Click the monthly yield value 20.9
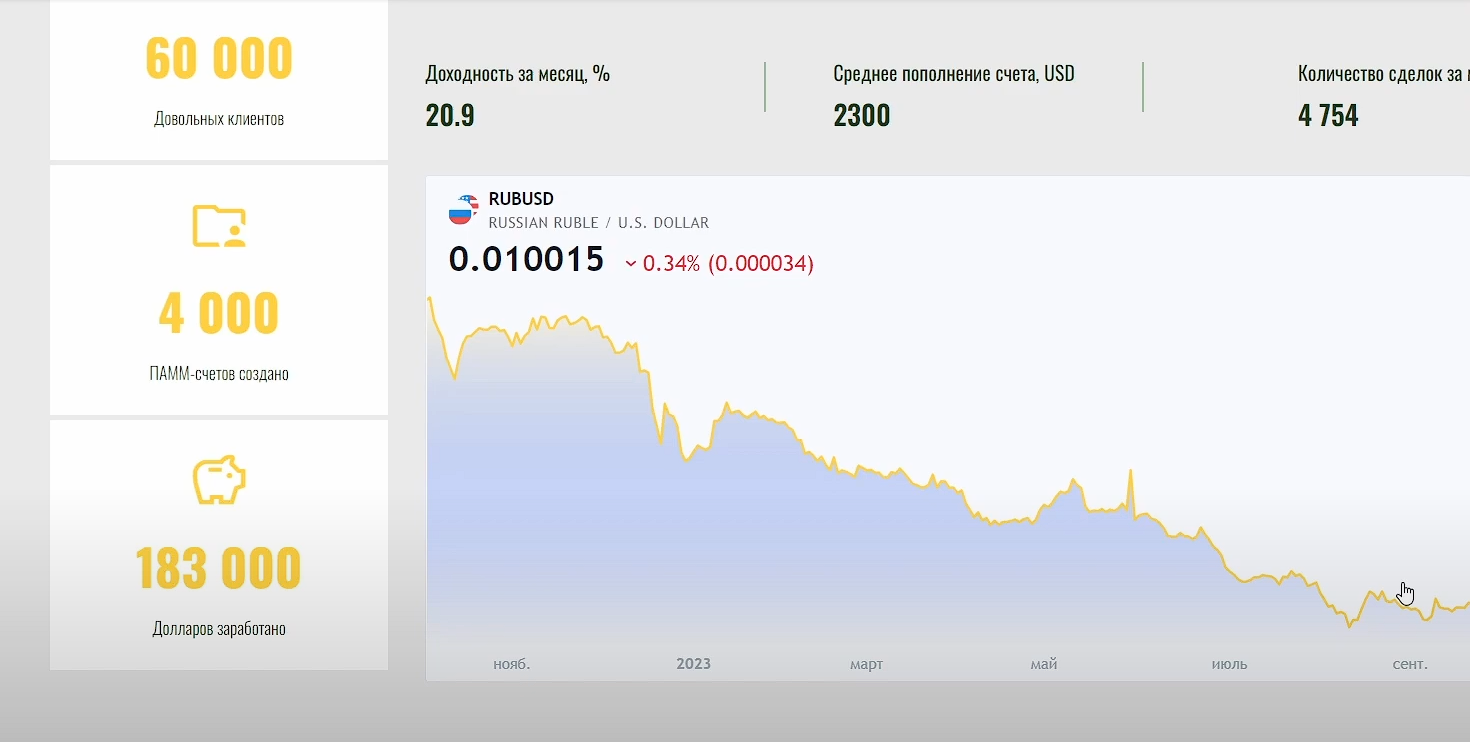Viewport: 1470px width, 742px height. 450,116
